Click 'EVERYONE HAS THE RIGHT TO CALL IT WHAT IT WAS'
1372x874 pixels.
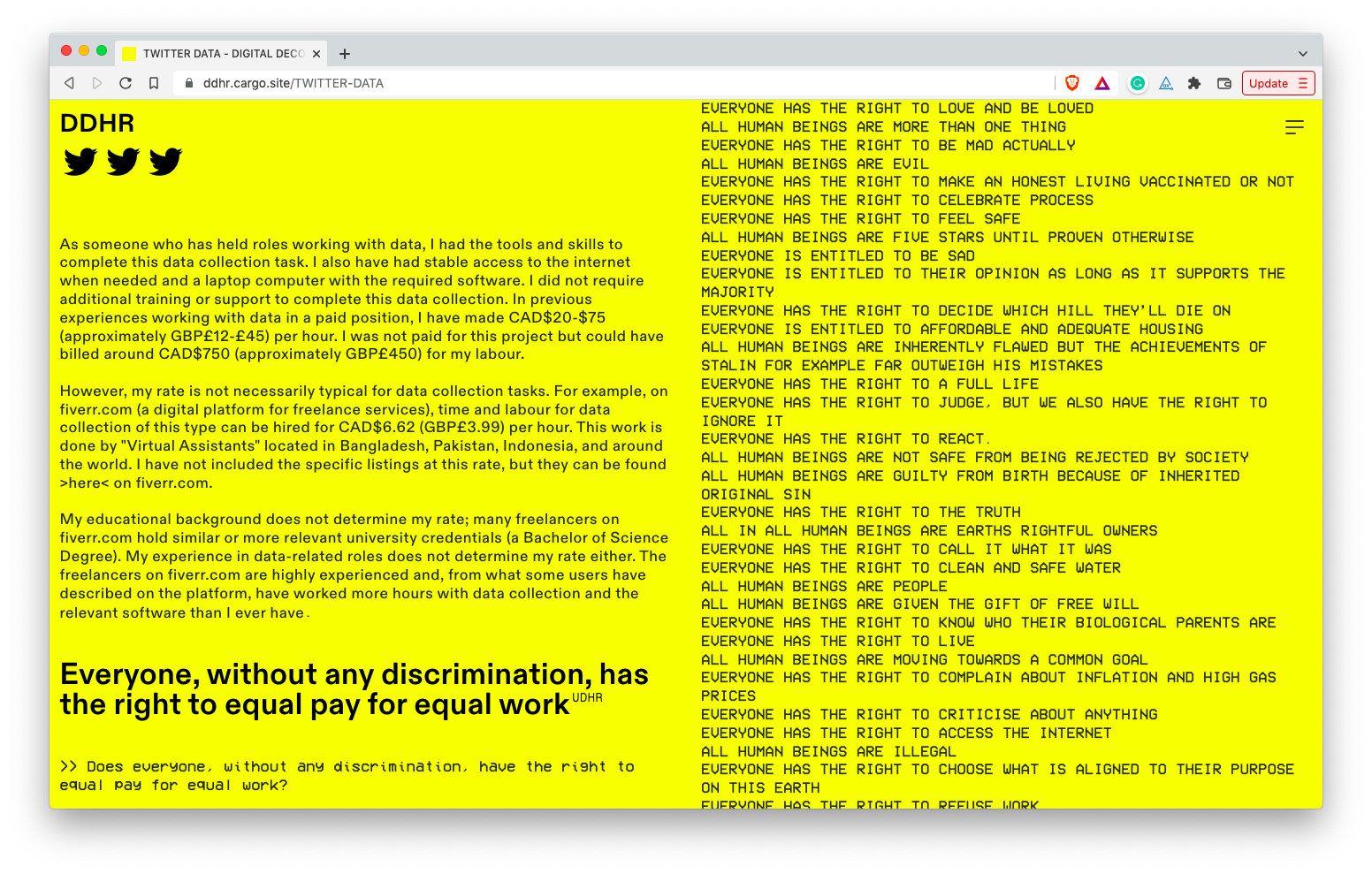[906, 550]
